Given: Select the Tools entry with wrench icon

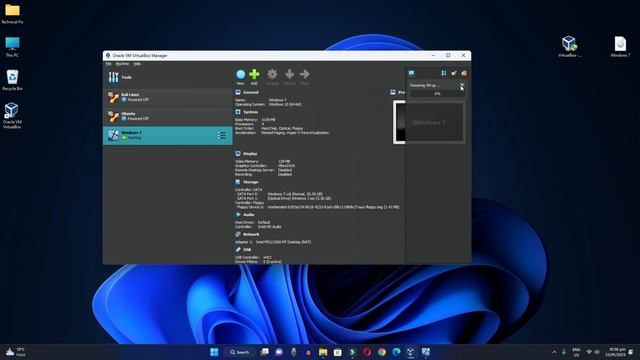Looking at the screenshot, I should tap(167, 77).
